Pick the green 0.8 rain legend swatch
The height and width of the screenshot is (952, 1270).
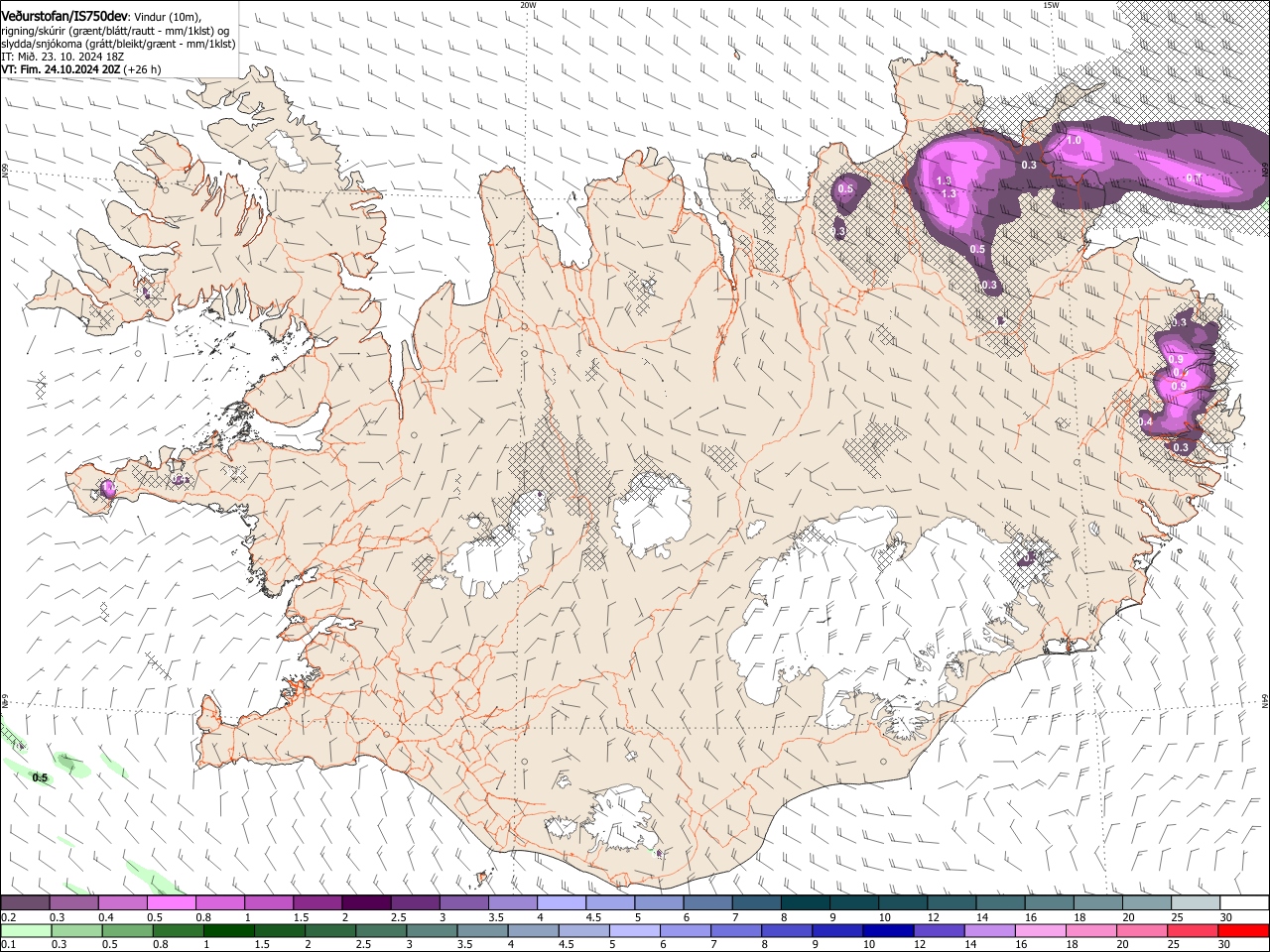(x=178, y=930)
